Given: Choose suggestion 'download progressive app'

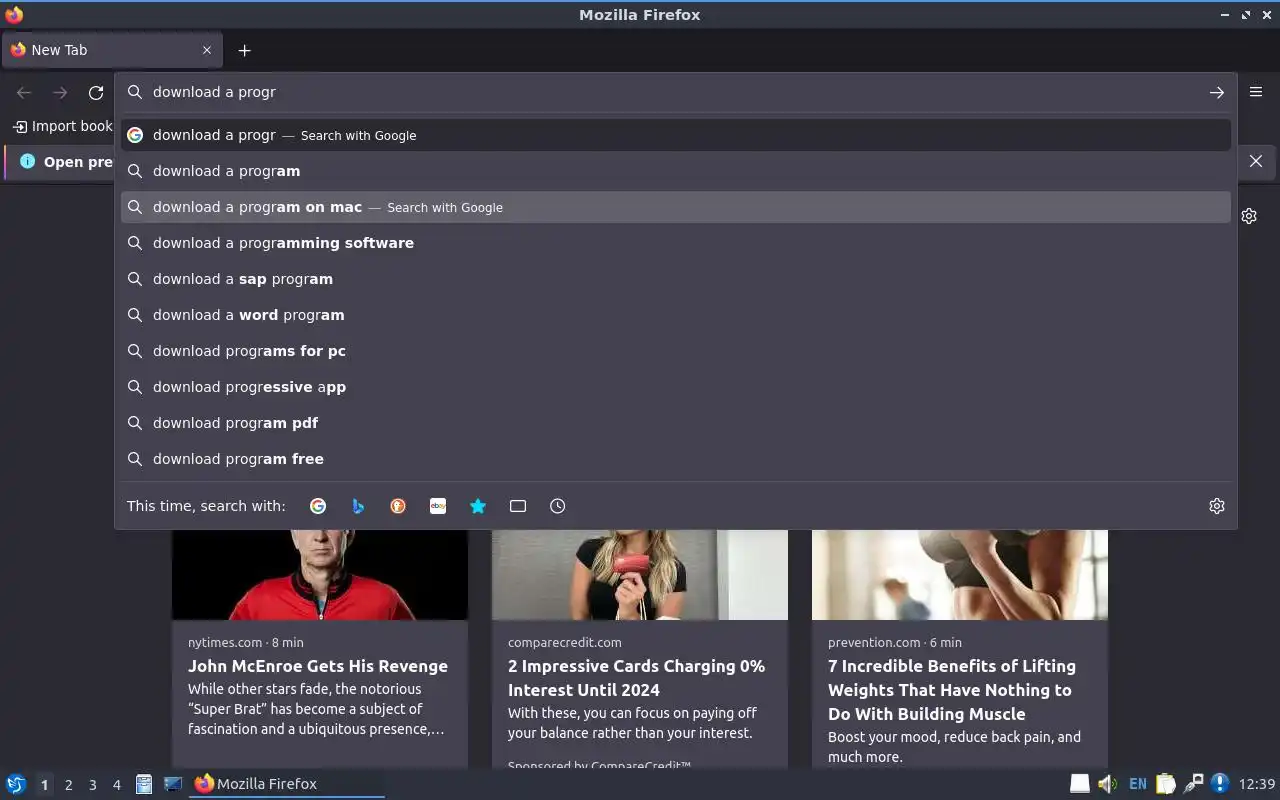Looking at the screenshot, I should [x=676, y=387].
